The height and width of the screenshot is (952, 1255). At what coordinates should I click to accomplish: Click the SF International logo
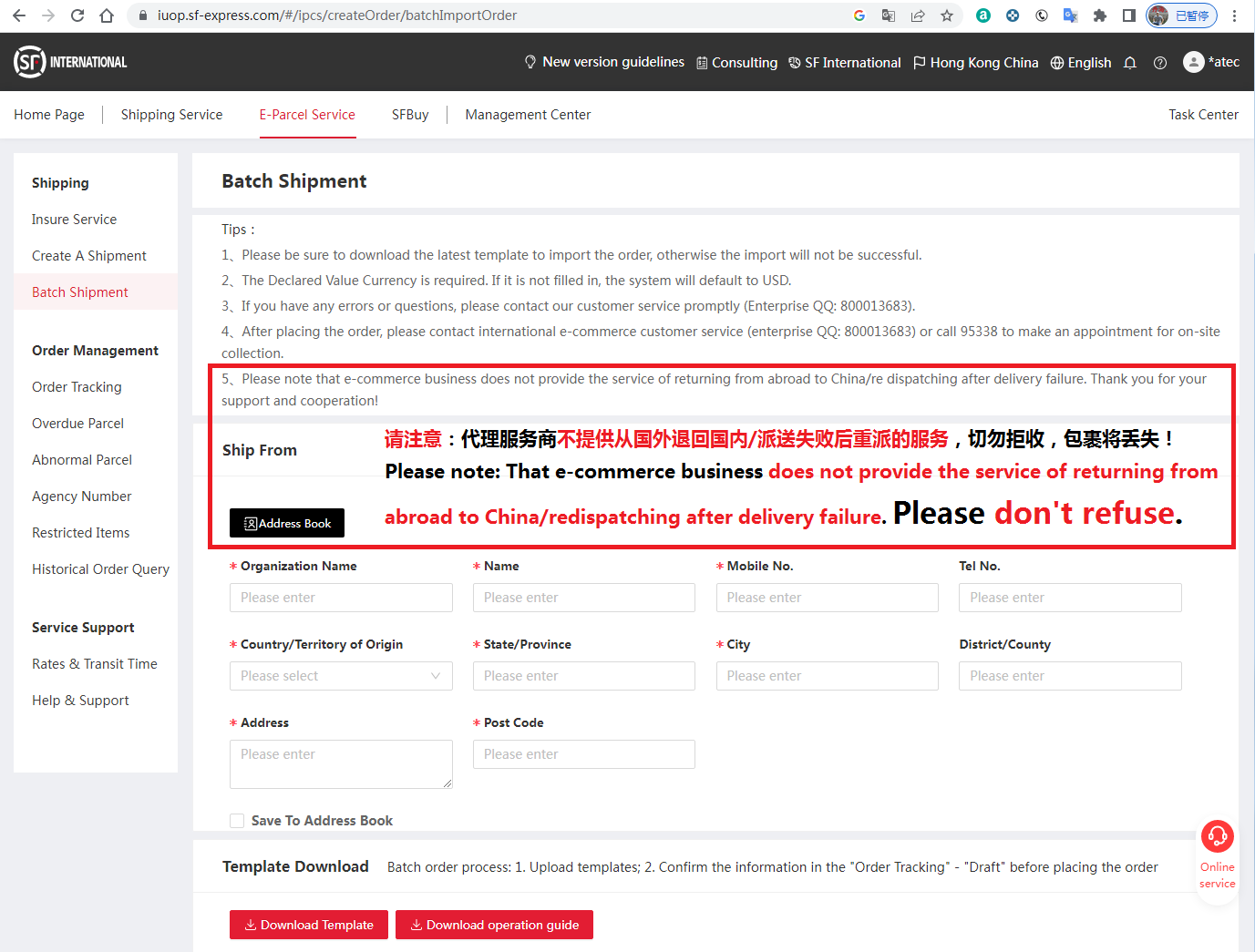(70, 62)
